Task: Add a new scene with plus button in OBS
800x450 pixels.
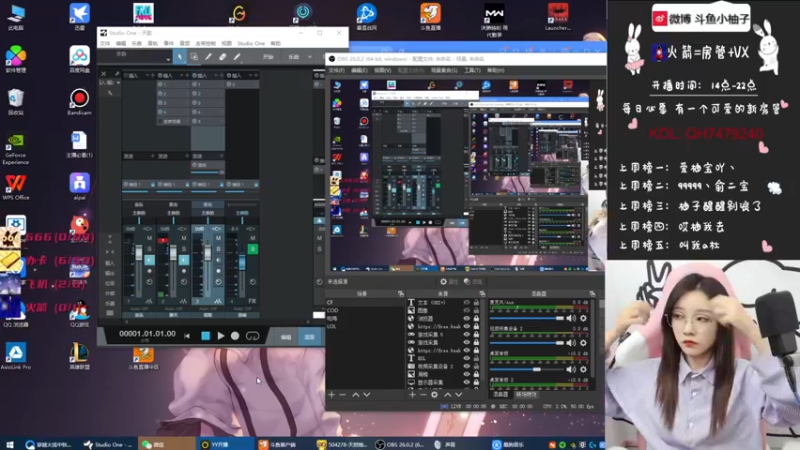Action: click(332, 395)
